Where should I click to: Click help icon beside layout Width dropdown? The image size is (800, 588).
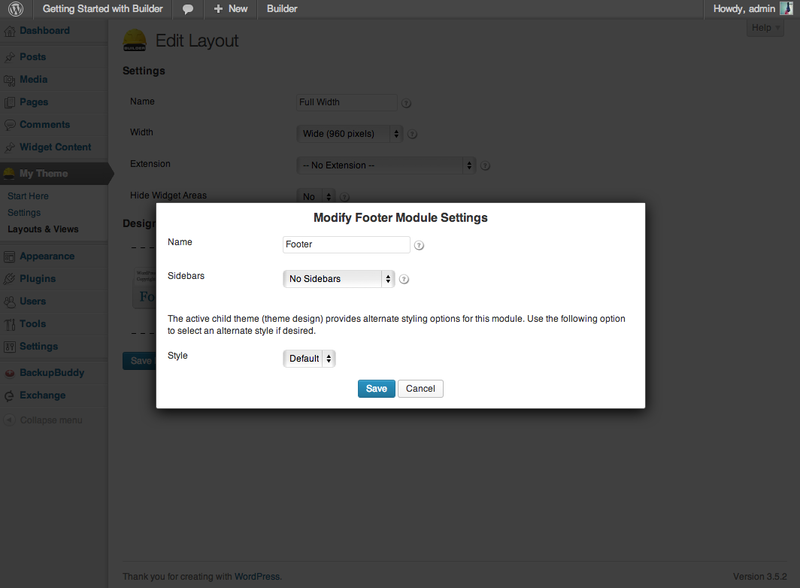412,134
